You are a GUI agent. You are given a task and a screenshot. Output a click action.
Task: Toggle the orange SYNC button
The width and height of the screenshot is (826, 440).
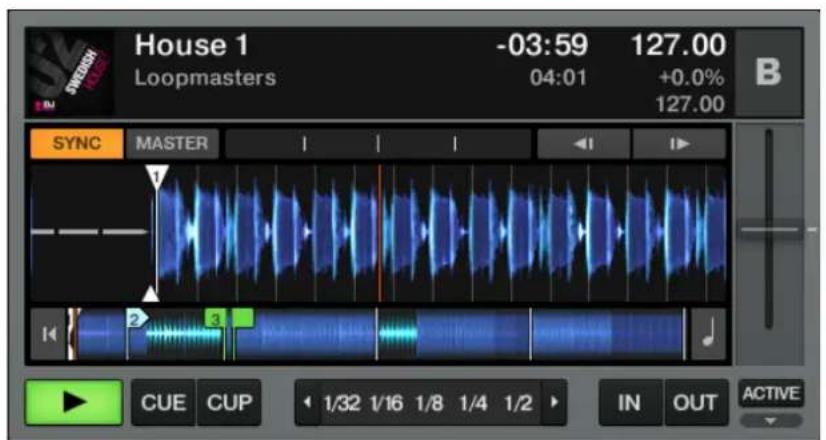[77, 143]
